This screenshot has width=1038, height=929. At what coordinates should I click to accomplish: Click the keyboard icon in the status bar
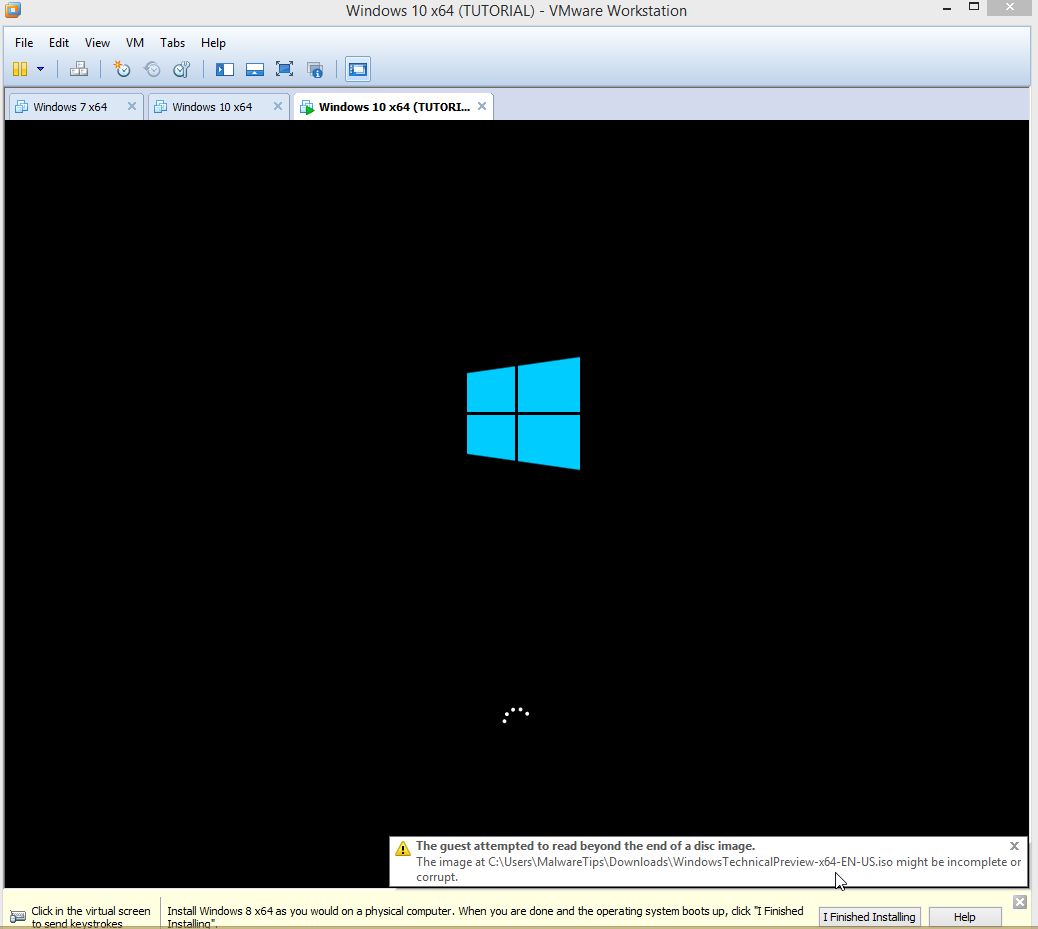(x=18, y=917)
